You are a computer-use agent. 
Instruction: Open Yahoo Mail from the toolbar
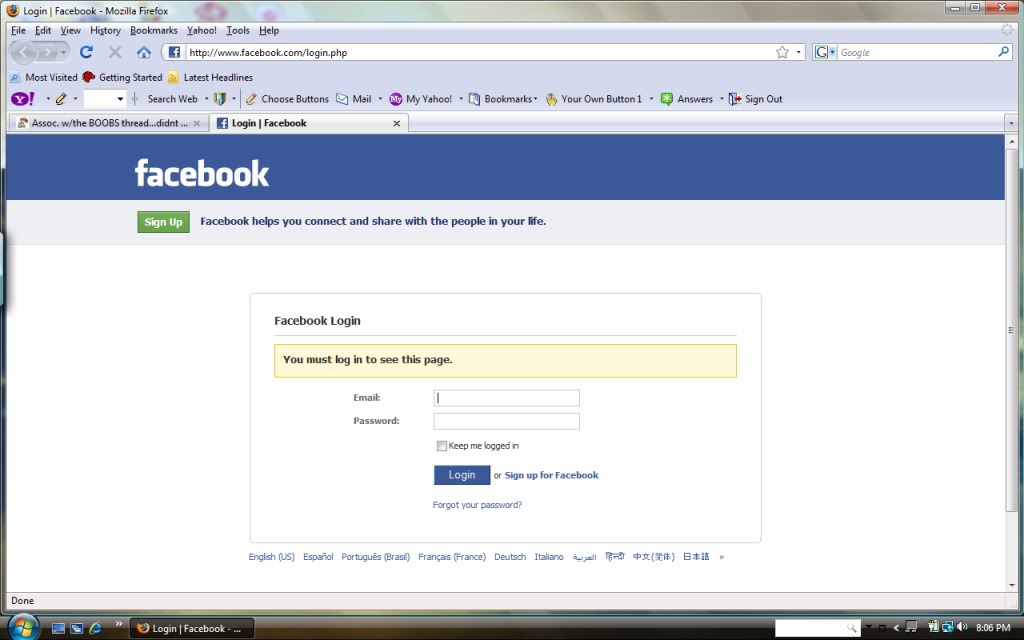pyautogui.click(x=354, y=99)
